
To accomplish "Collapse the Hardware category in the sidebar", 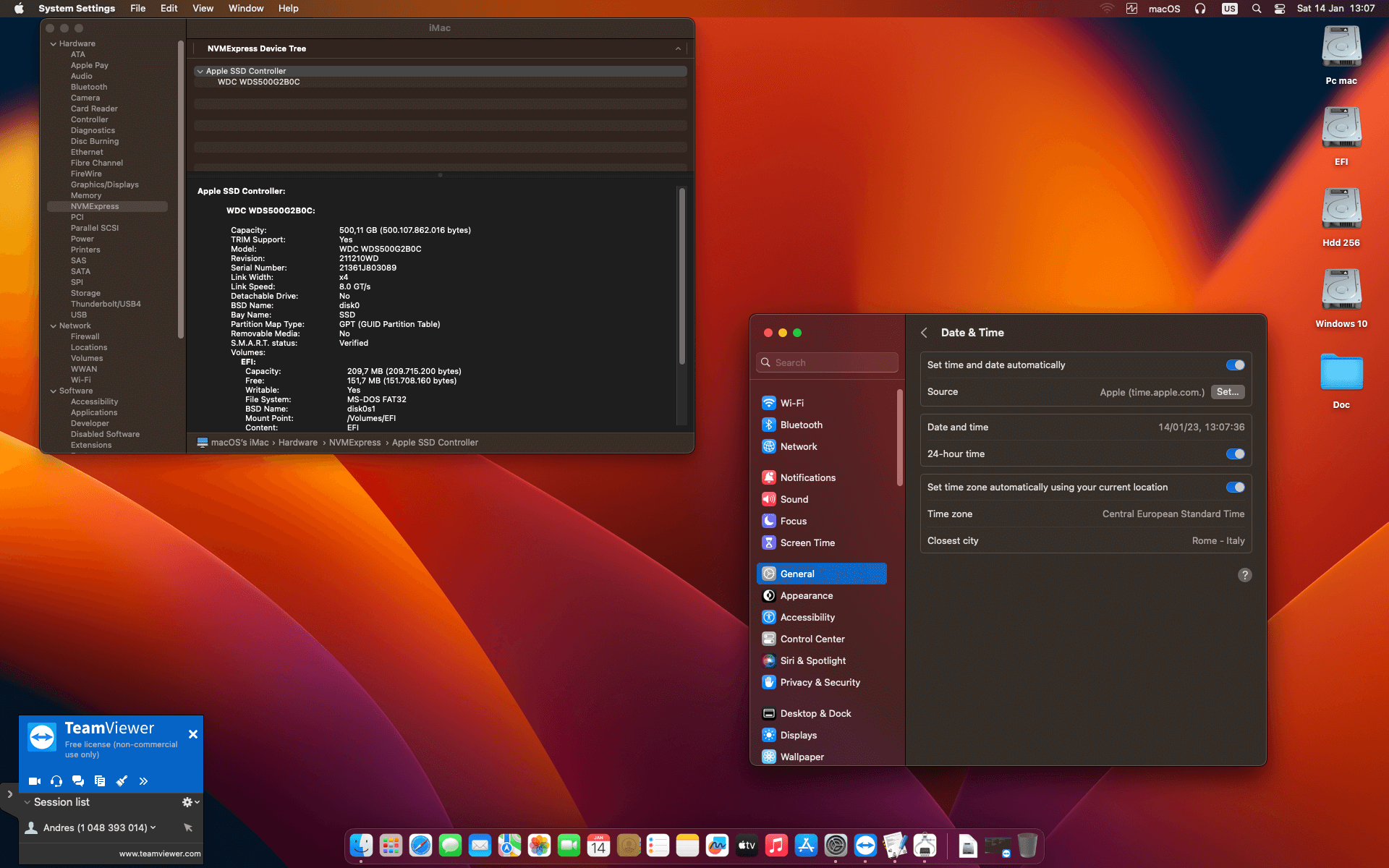I will [54, 43].
